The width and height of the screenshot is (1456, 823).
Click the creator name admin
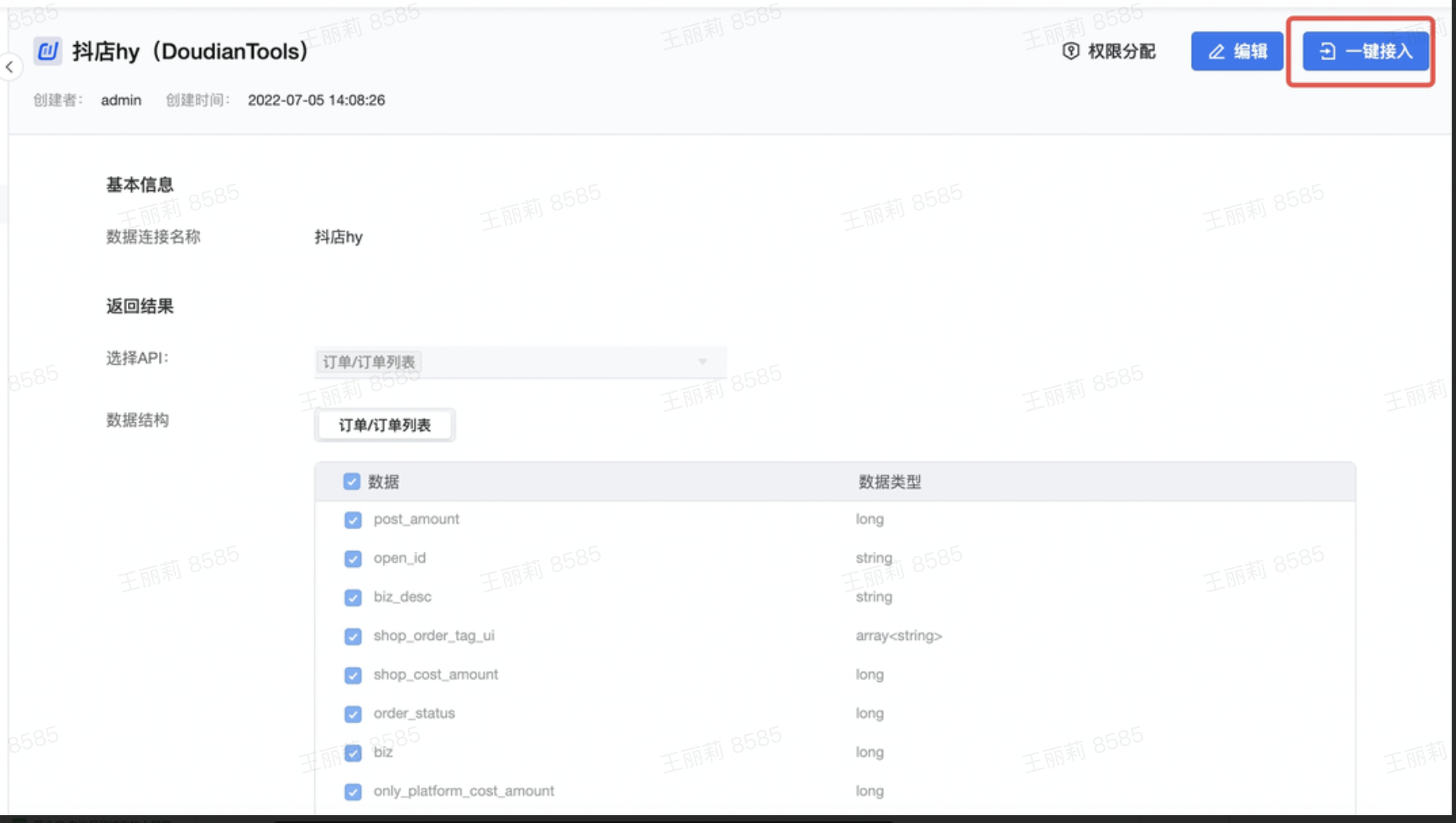[x=121, y=100]
